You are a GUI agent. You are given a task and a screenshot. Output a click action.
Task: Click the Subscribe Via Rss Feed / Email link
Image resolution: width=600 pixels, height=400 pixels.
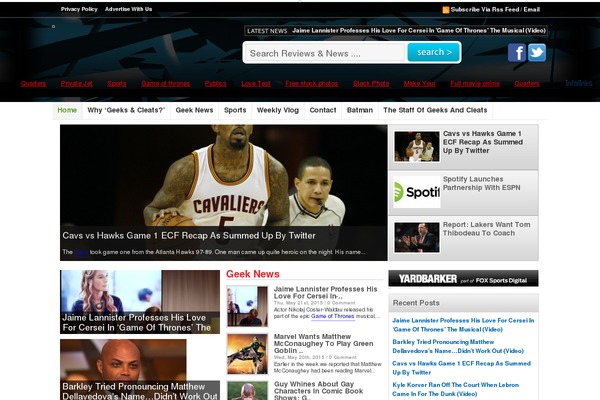click(x=495, y=10)
